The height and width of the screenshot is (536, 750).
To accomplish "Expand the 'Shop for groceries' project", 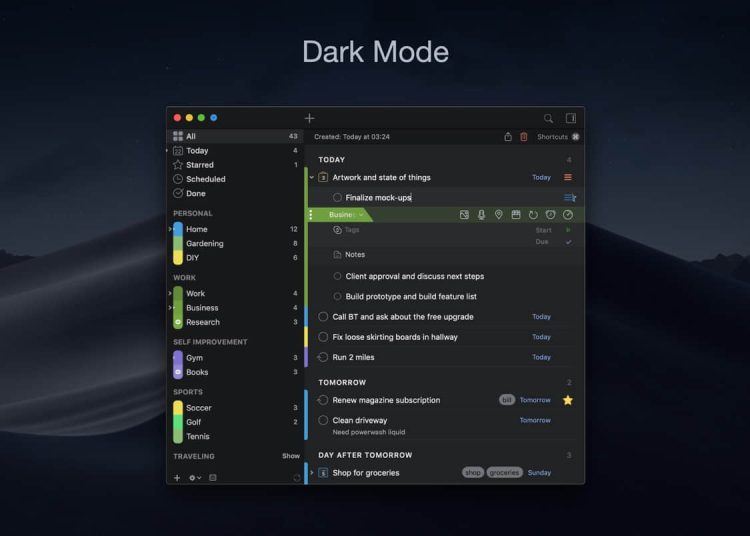I will click(x=311, y=473).
